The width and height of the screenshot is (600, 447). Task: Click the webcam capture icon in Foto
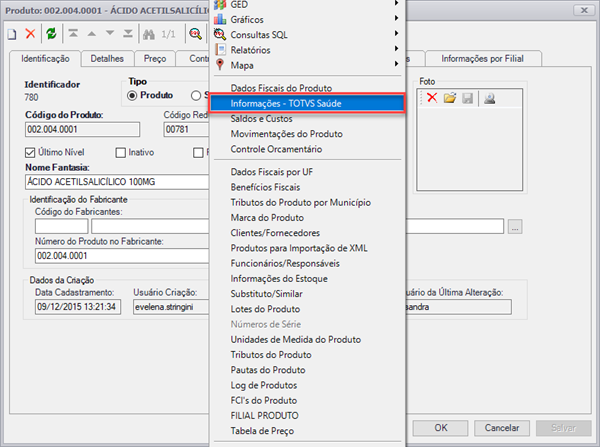(x=489, y=98)
